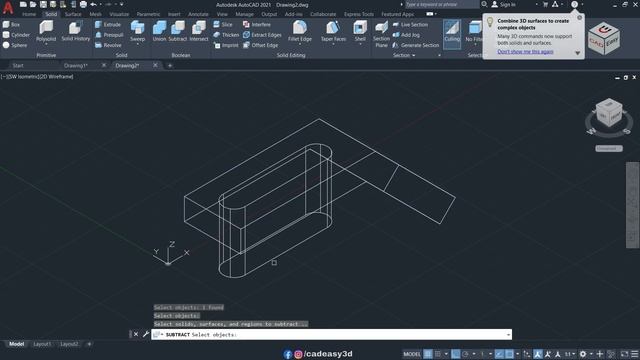640x360 pixels.
Task: Click the Plot (print) icon in quick access toolbar
Action: click(x=83, y=4)
